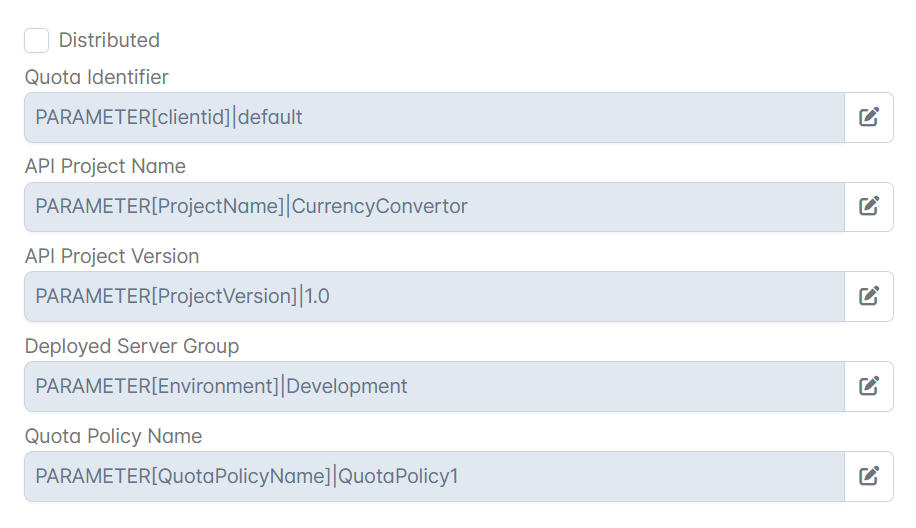Enable the Distributed checkbox
Screen dimensions: 916x528
[x=36, y=40]
